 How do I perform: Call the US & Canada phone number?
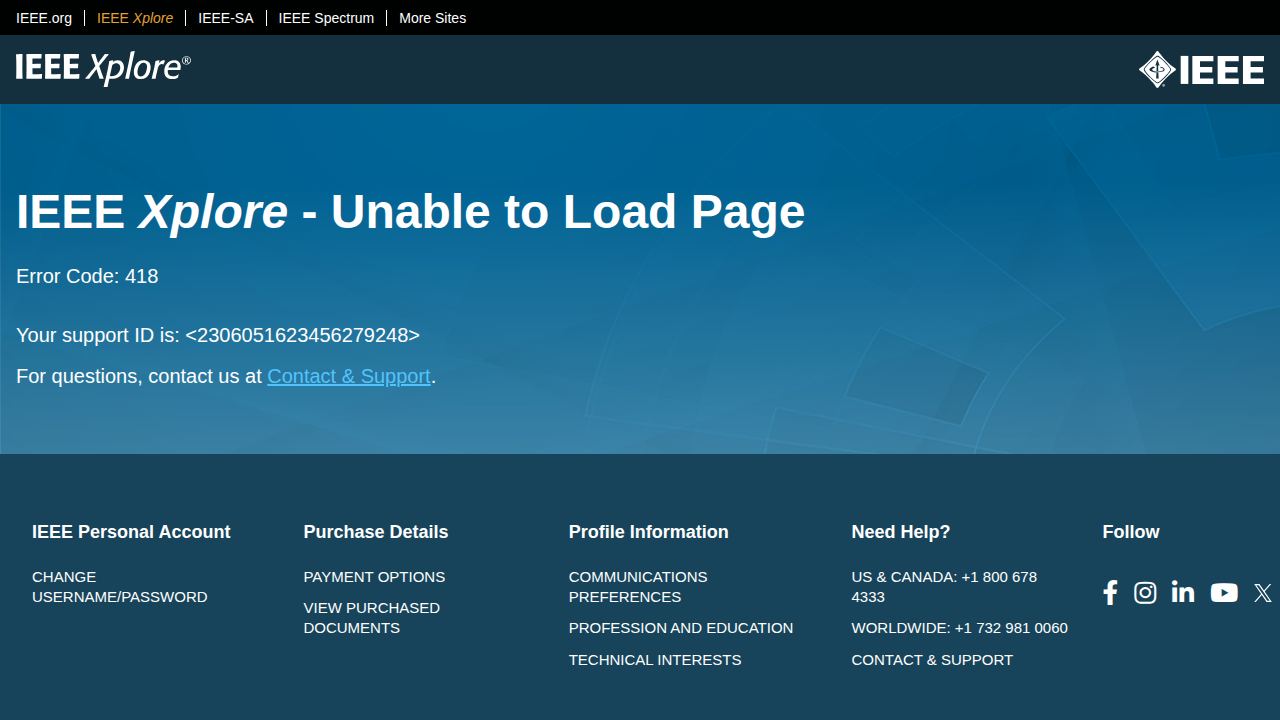point(944,587)
